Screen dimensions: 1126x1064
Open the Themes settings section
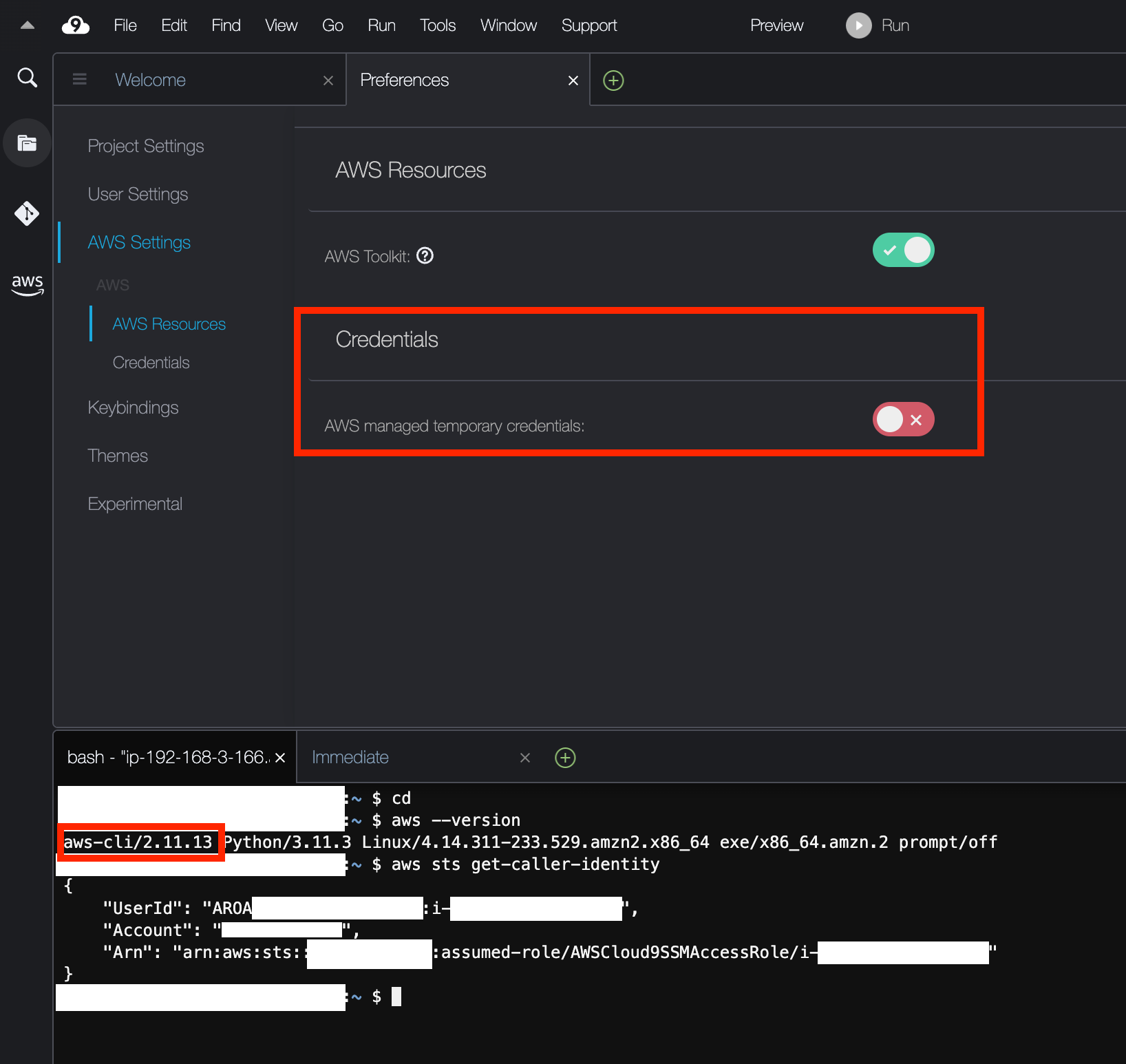tap(118, 455)
